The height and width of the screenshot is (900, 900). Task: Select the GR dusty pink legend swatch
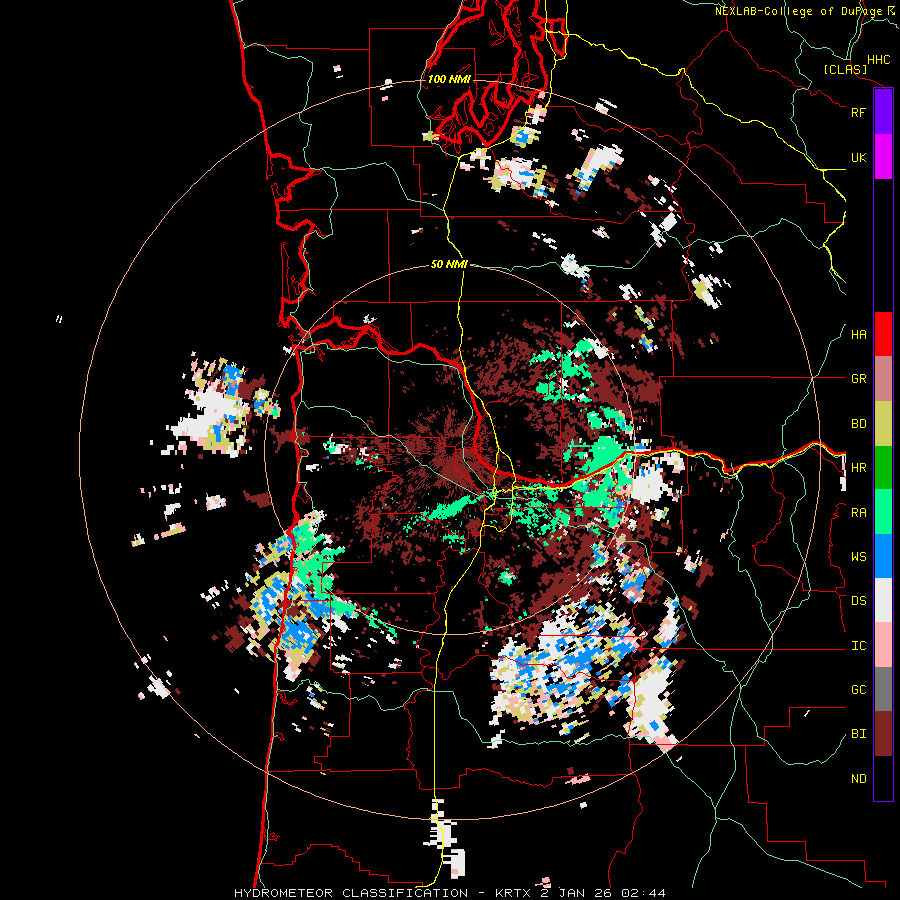(x=883, y=379)
